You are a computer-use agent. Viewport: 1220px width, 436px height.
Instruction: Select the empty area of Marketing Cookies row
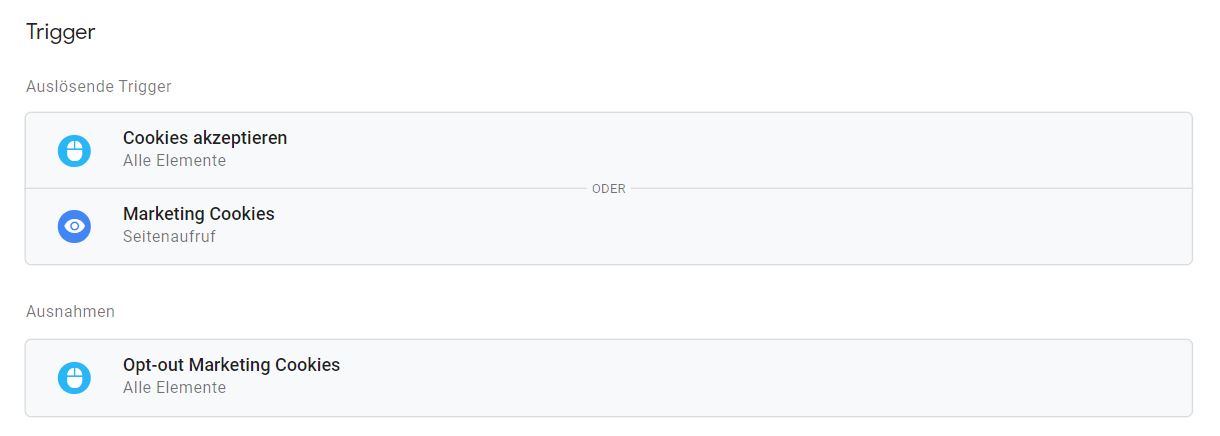[740, 227]
